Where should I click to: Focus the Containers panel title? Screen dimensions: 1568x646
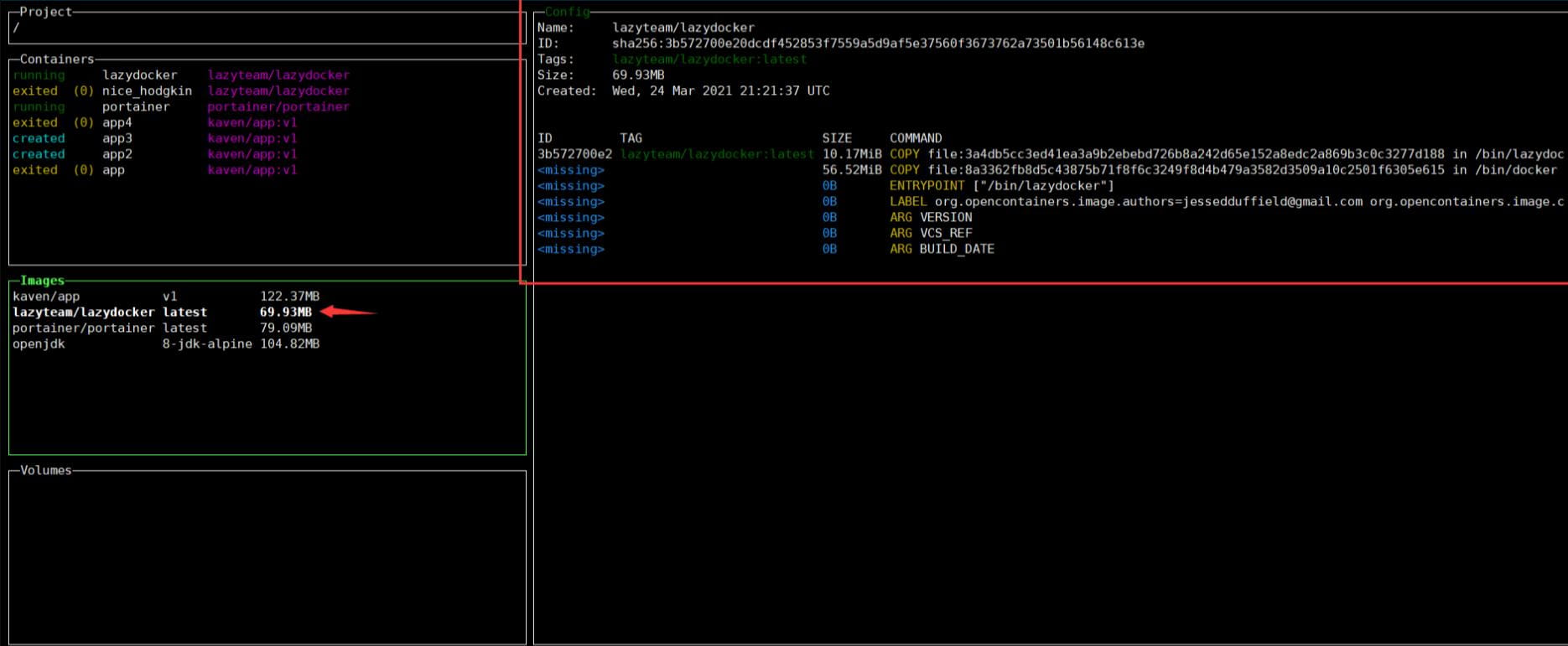pyautogui.click(x=57, y=59)
